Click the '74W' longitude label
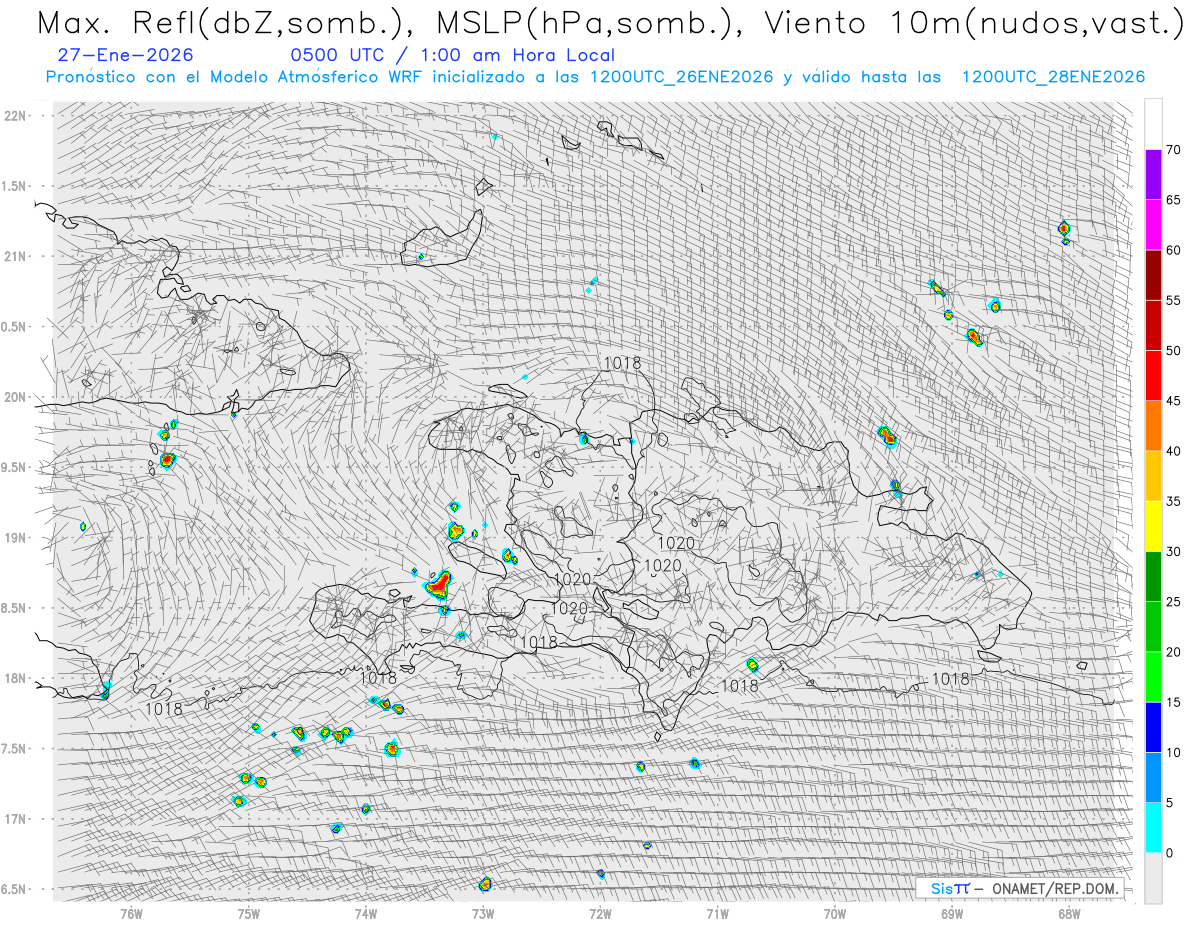 pyautogui.click(x=366, y=913)
